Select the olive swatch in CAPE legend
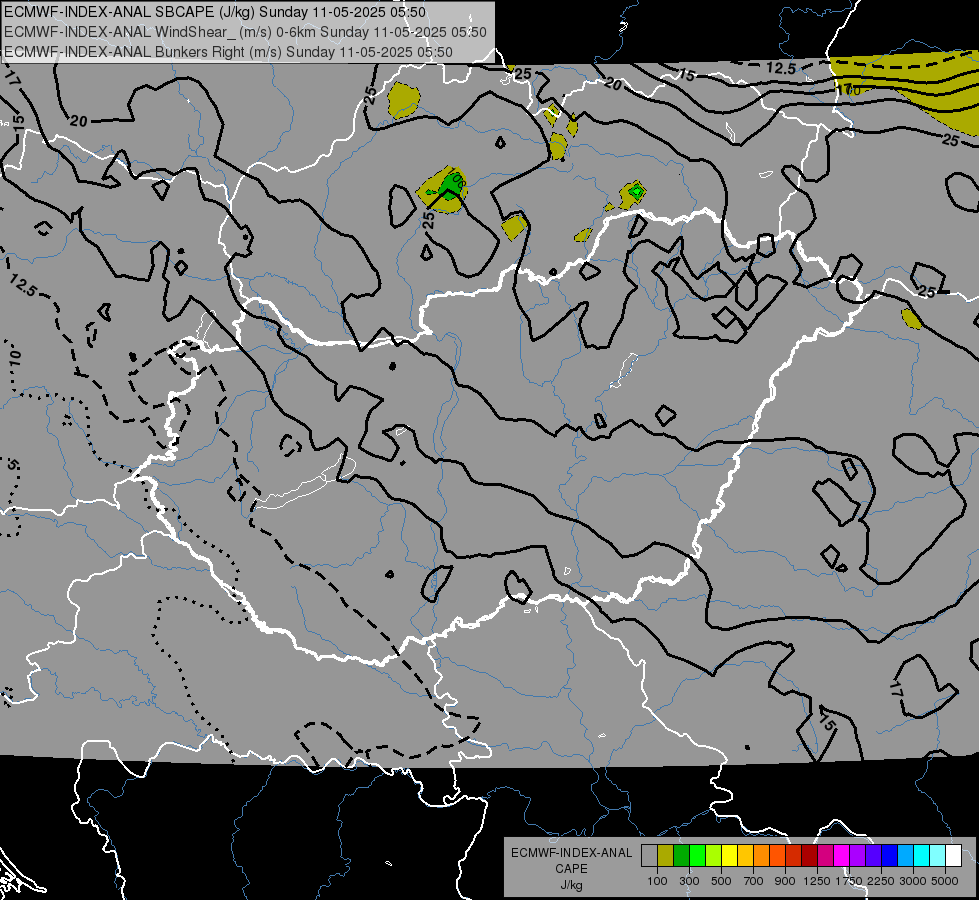 pyautogui.click(x=666, y=856)
